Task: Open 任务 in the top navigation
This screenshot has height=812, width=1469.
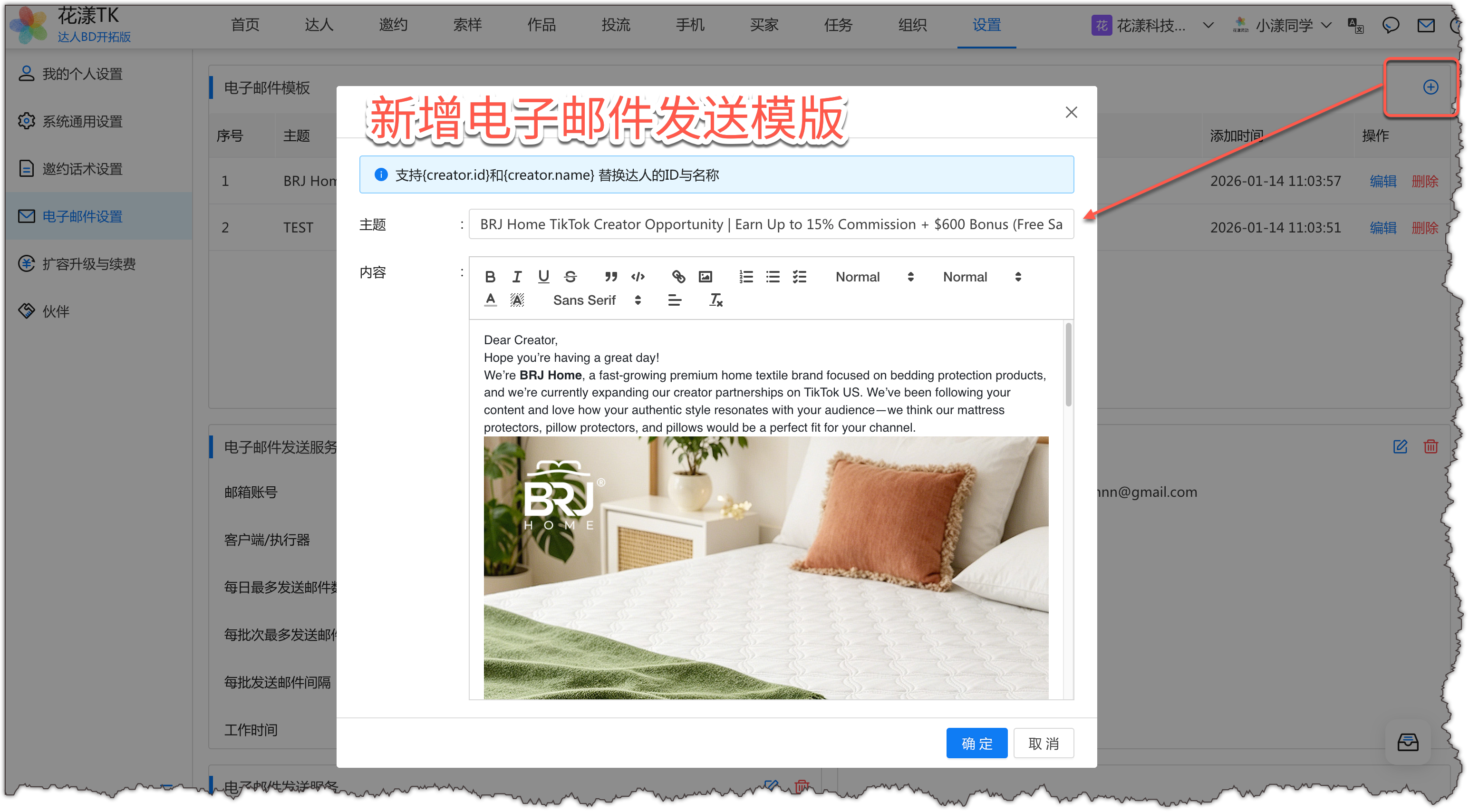Action: (x=838, y=25)
